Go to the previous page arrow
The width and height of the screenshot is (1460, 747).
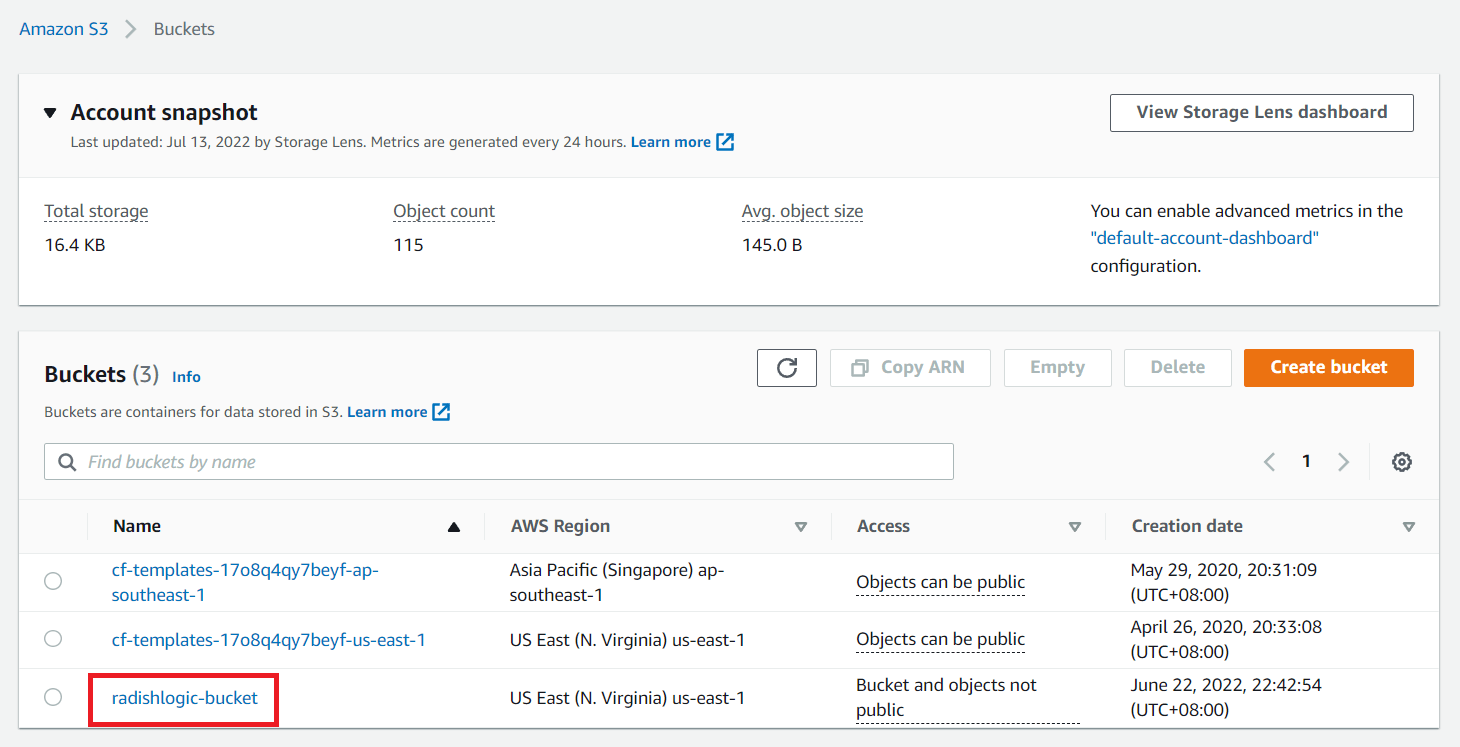tap(1270, 462)
